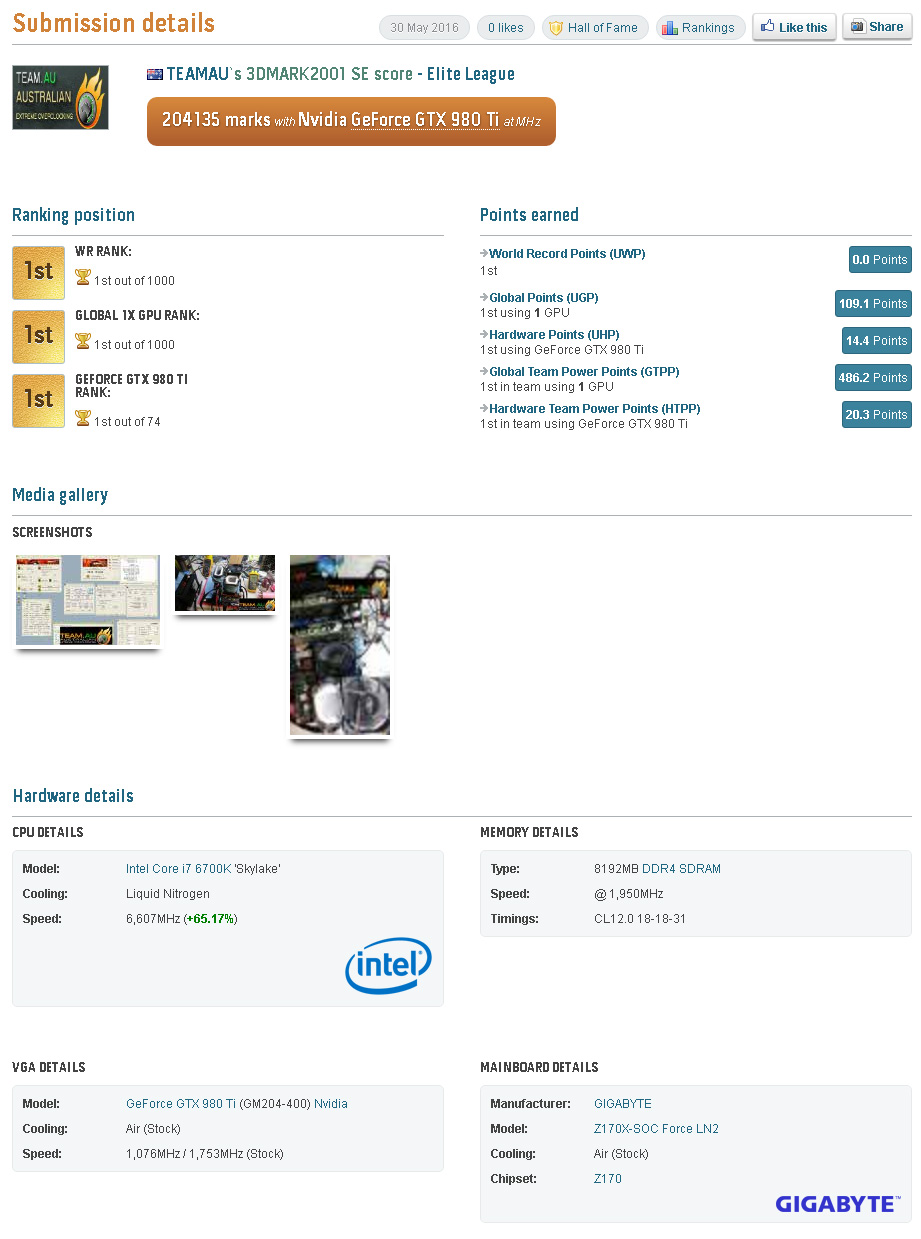921x1239 pixels.
Task: Click the +65.17% overclock value
Action: click(210, 919)
